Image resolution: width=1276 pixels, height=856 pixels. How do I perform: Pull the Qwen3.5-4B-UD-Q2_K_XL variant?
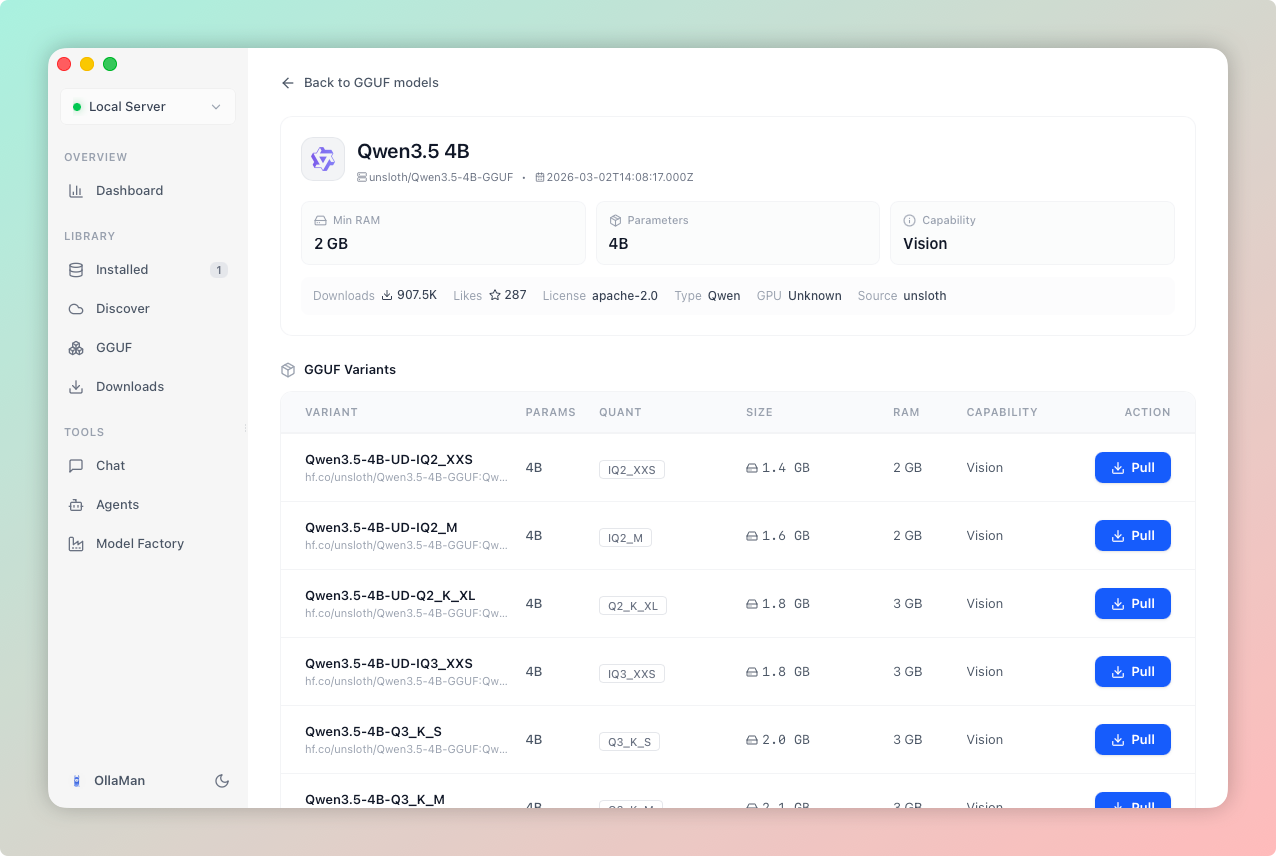pyautogui.click(x=1133, y=604)
